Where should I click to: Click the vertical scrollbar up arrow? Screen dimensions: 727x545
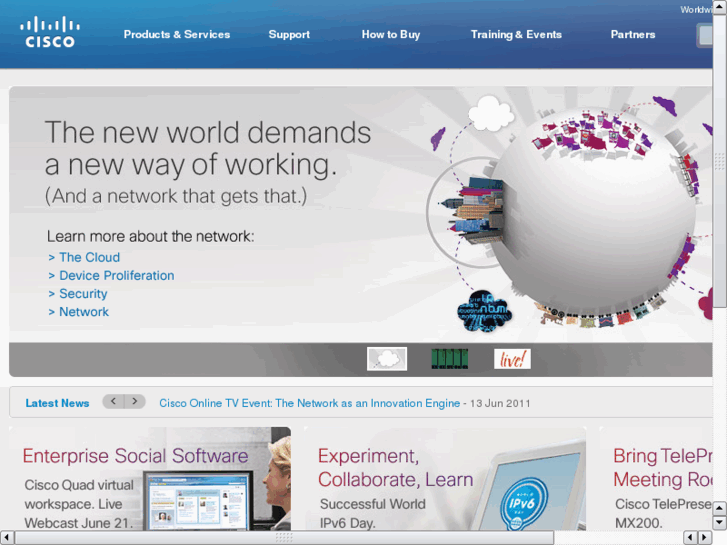(720, 6)
